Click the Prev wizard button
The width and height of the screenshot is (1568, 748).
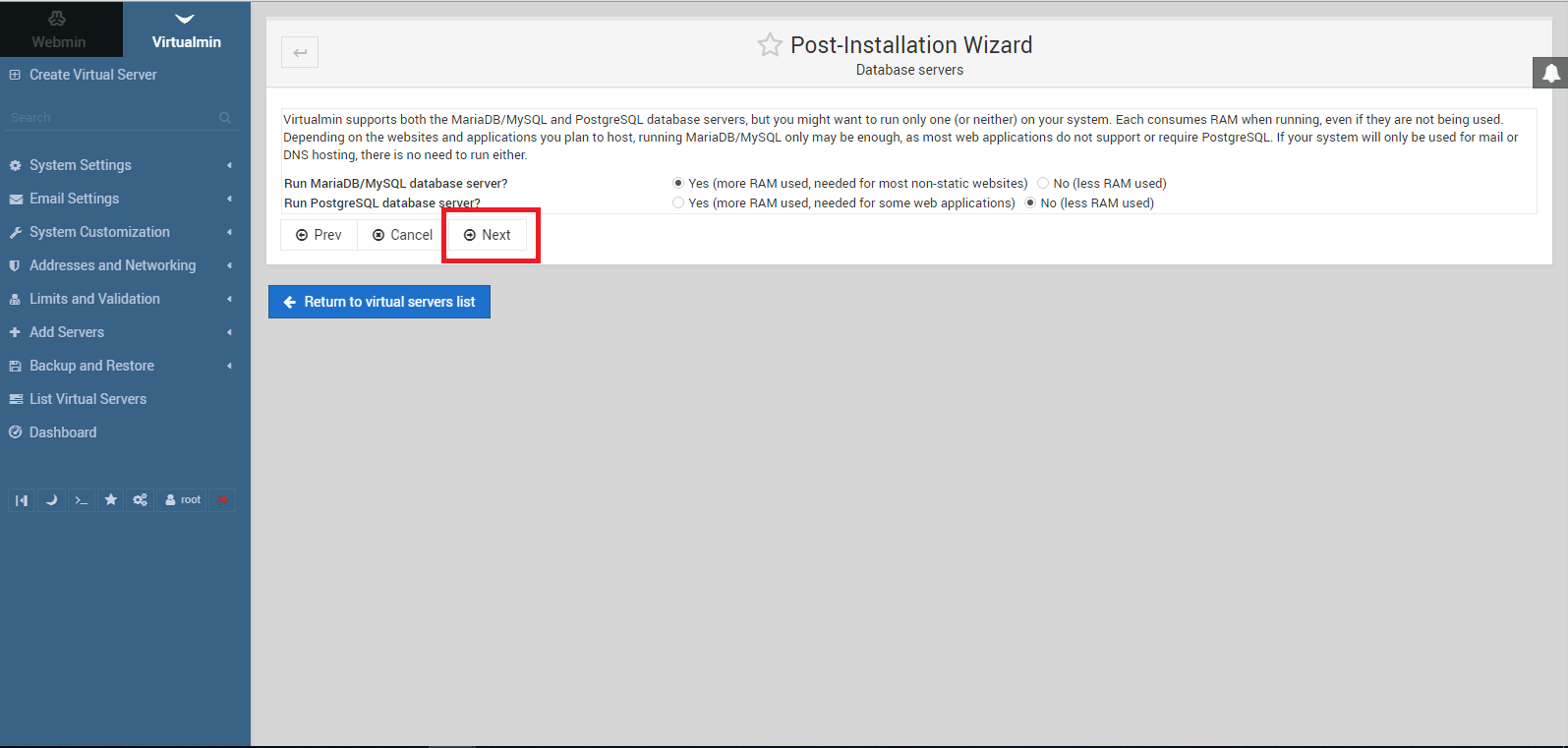coord(319,235)
